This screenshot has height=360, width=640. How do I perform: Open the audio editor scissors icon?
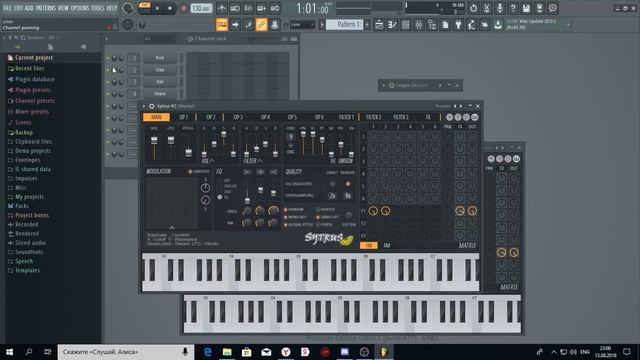tap(487, 8)
